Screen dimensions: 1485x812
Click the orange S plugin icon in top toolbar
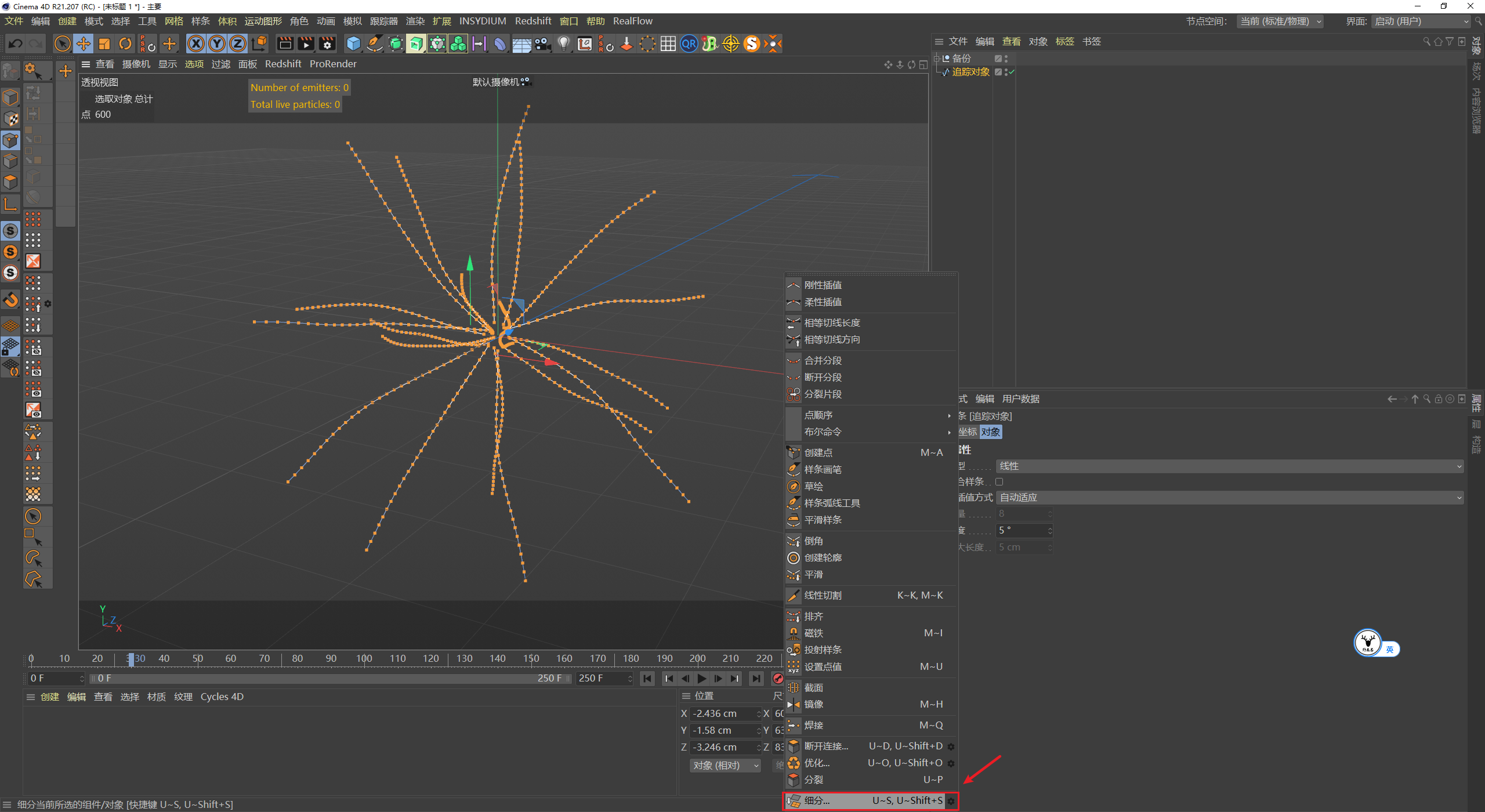(752, 43)
